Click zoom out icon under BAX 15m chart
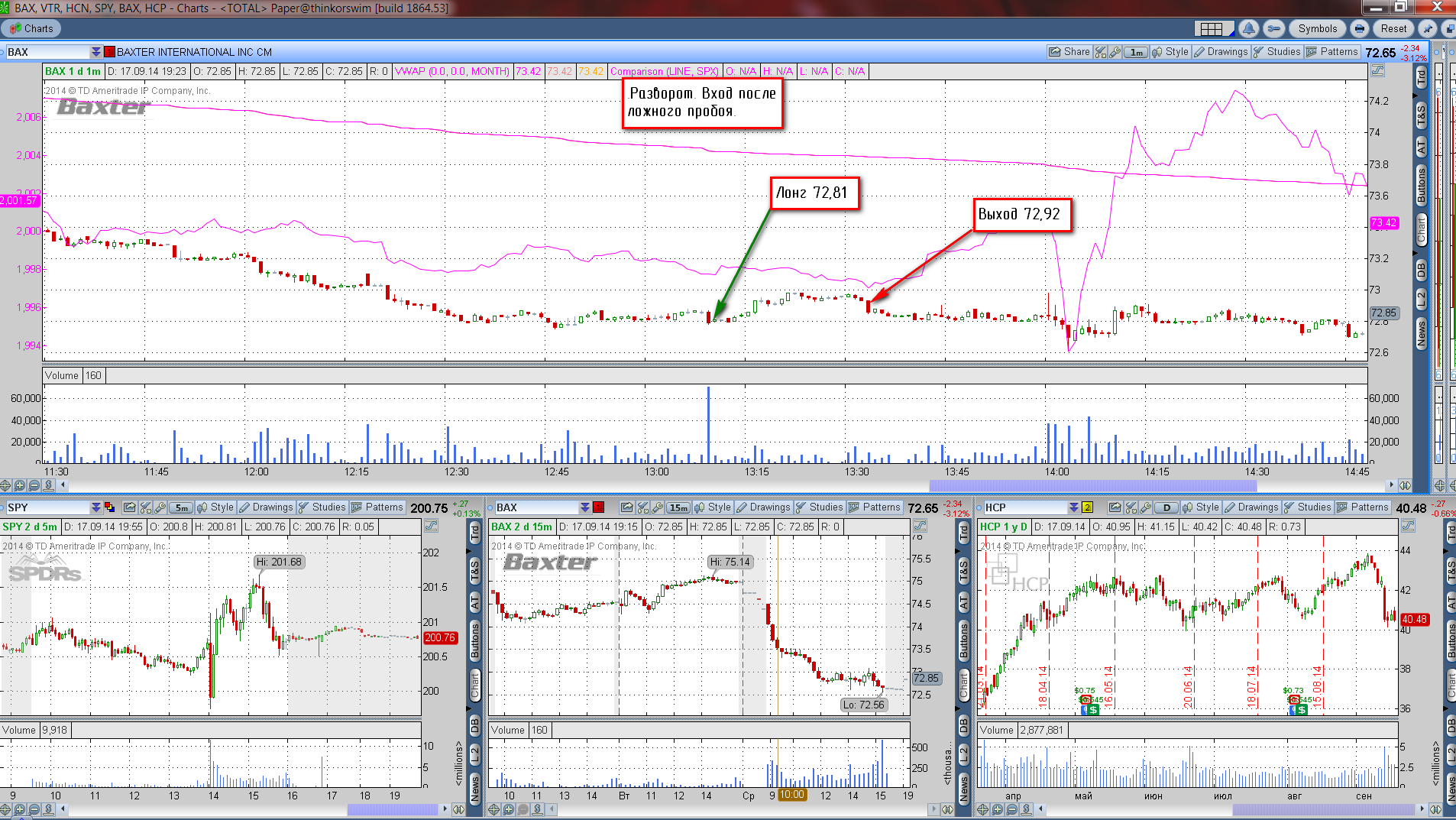 [x=523, y=809]
